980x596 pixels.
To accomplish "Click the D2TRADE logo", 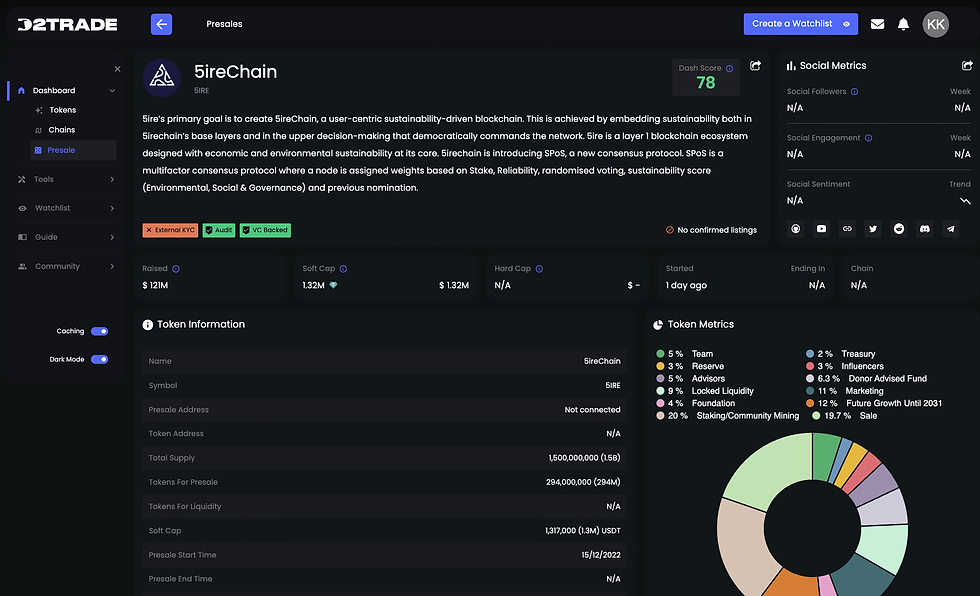I will point(68,24).
